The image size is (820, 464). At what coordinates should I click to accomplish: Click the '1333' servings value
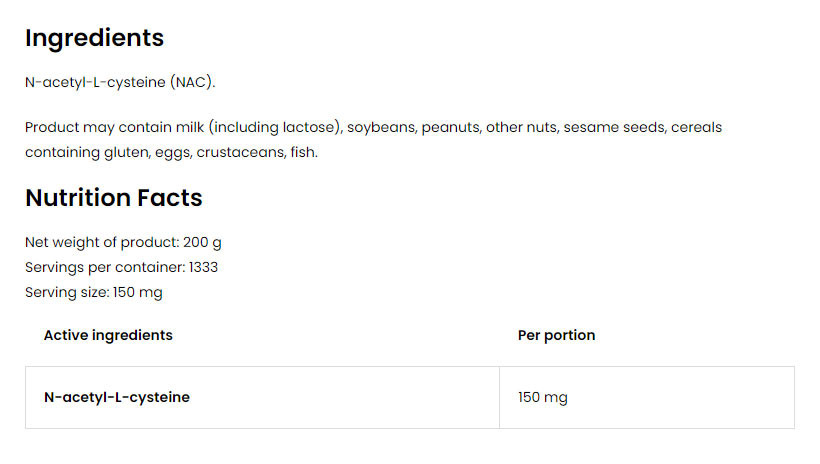tap(203, 267)
